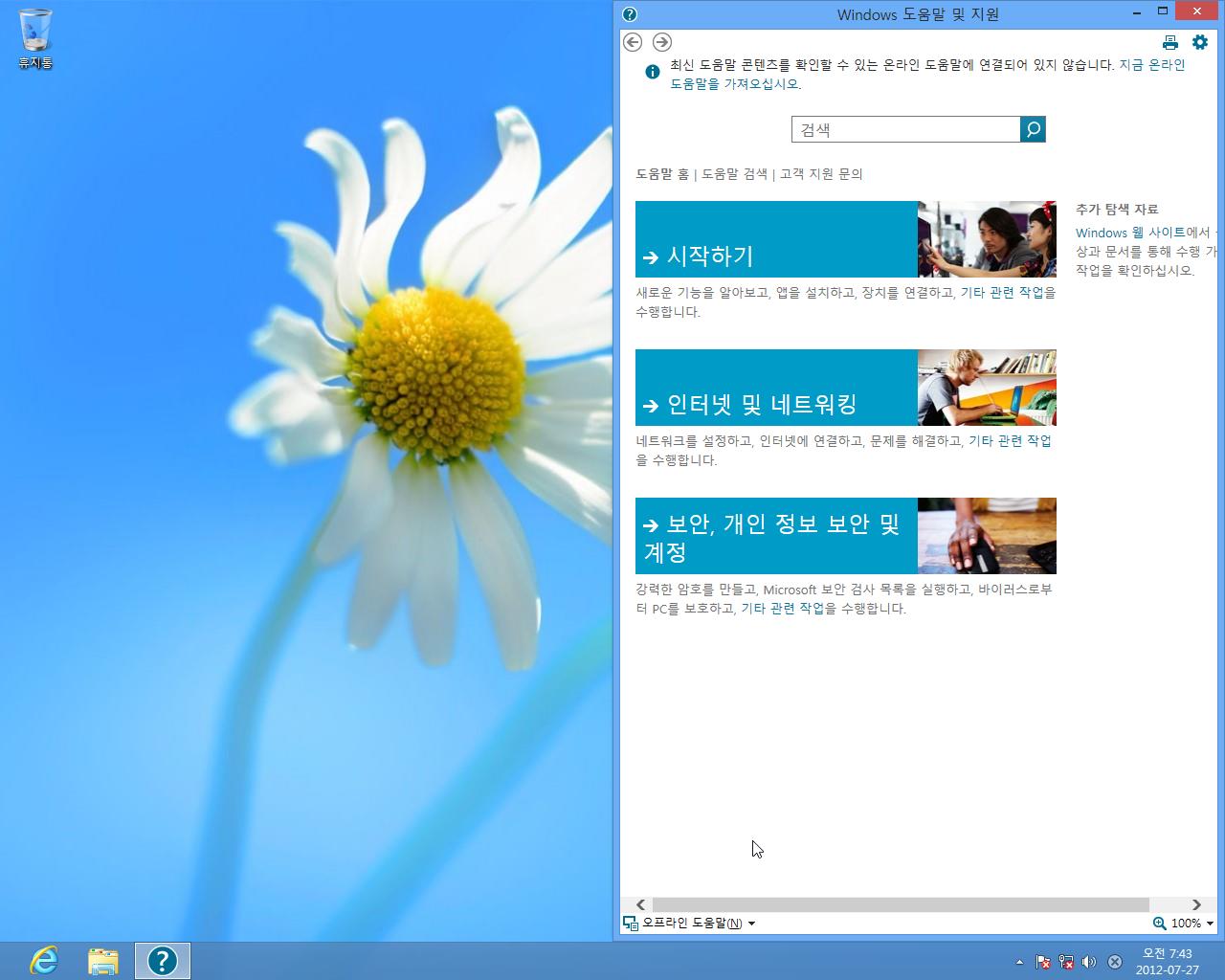Click the help icon in the title bar
This screenshot has width=1225, height=980.
click(x=630, y=13)
